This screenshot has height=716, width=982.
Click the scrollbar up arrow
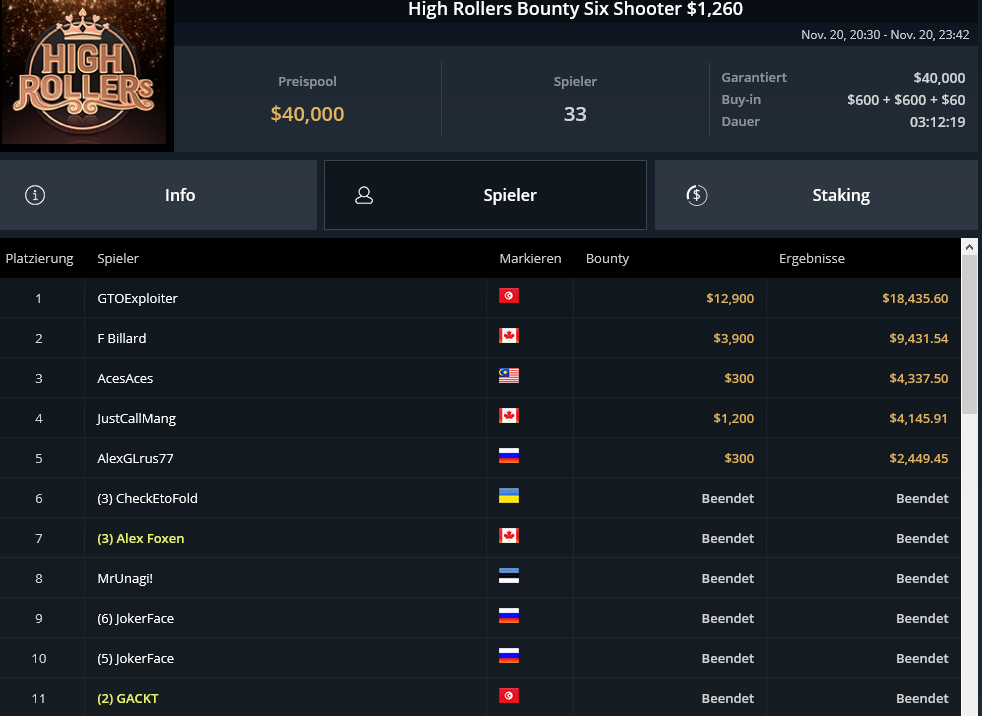coord(969,247)
